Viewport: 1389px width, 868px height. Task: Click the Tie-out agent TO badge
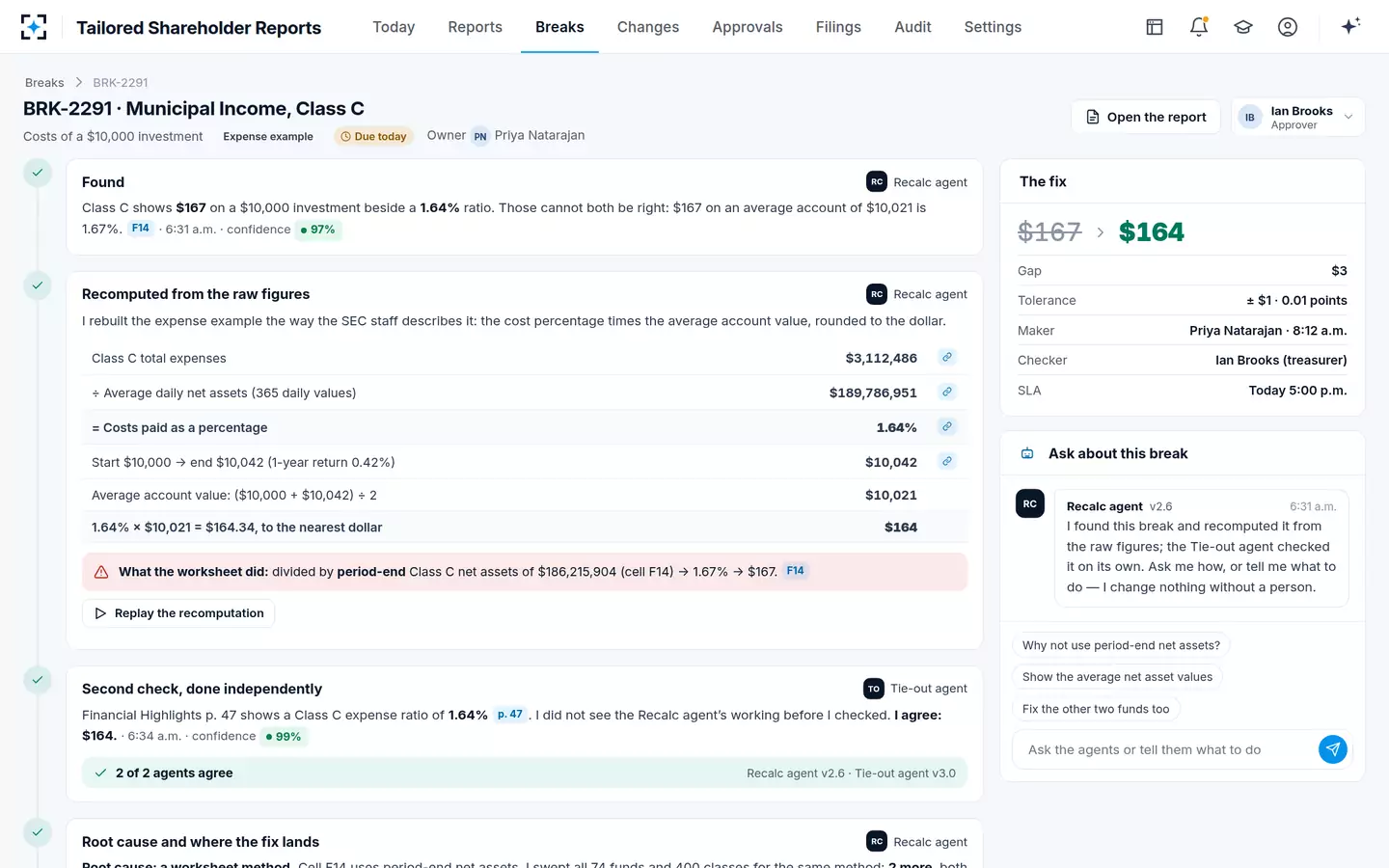[874, 689]
